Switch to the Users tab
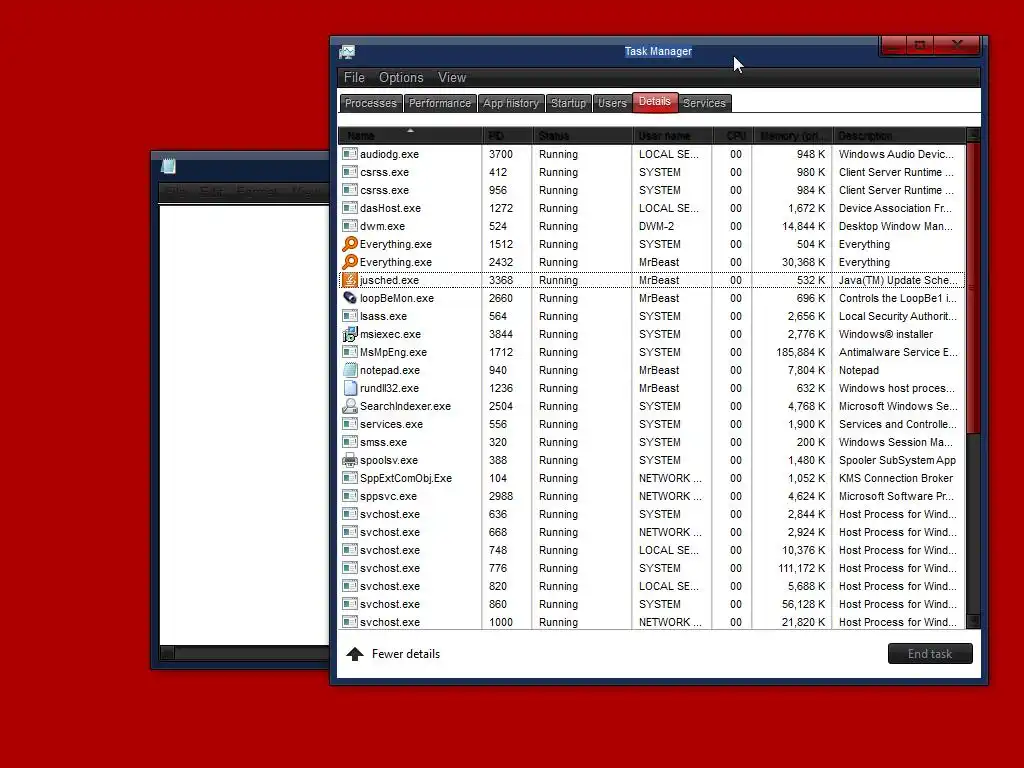The height and width of the screenshot is (768, 1024). (612, 103)
